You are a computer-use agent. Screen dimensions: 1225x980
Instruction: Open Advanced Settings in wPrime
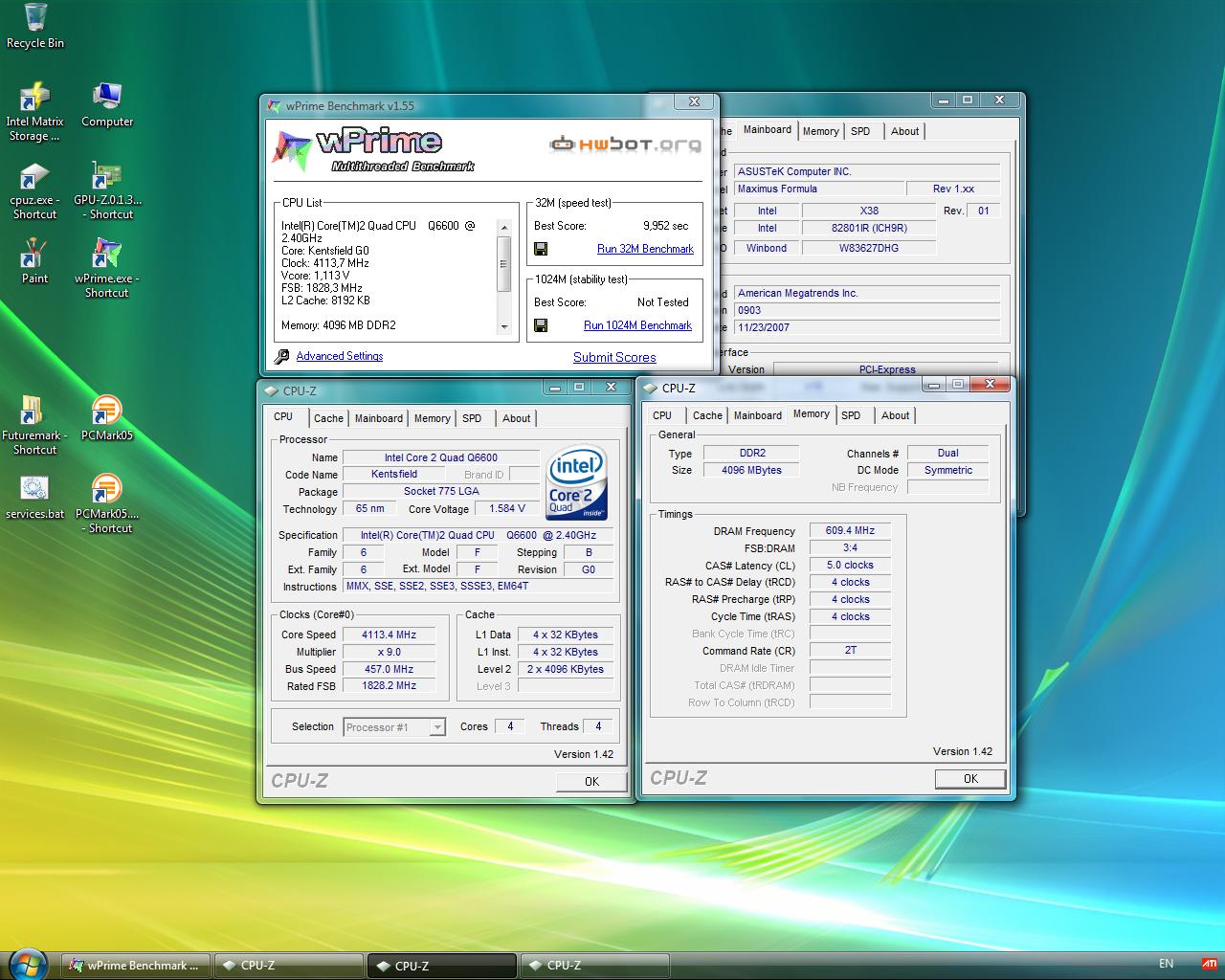pos(340,356)
